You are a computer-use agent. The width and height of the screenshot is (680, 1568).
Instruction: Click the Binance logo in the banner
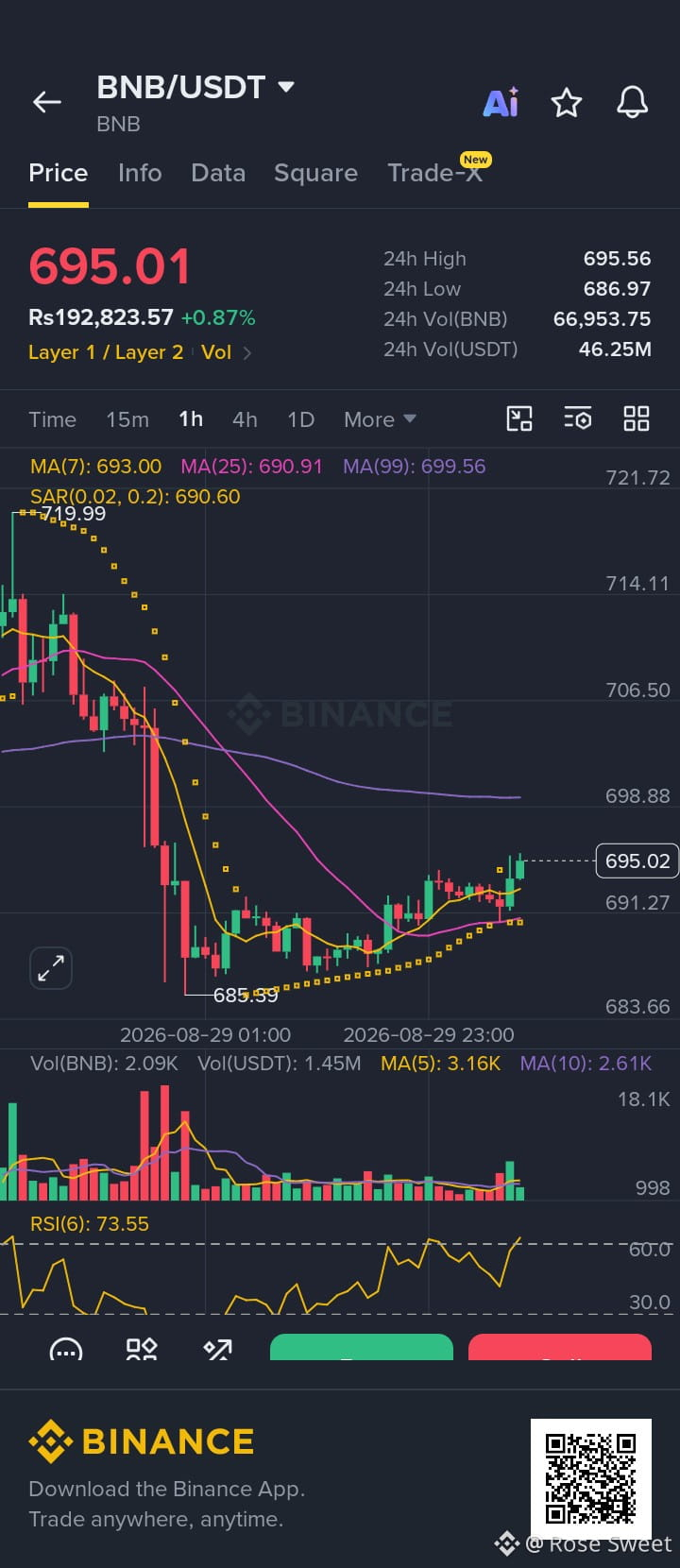point(142,1441)
